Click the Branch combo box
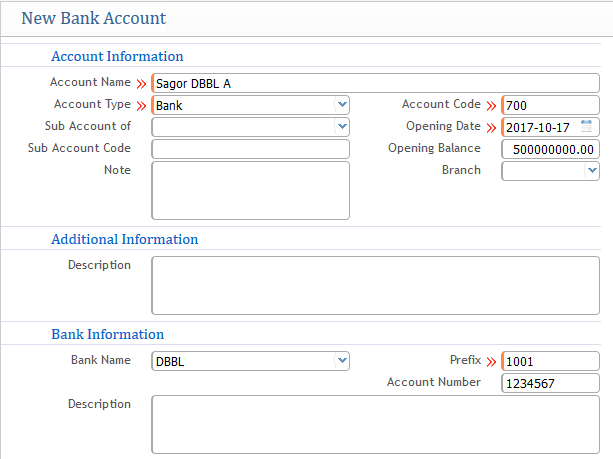 [x=550, y=171]
